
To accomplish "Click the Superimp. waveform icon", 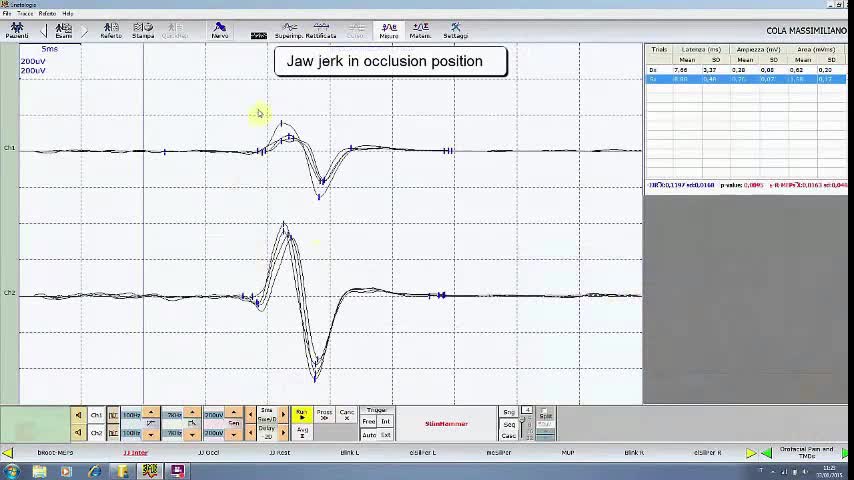I will click(289, 30).
